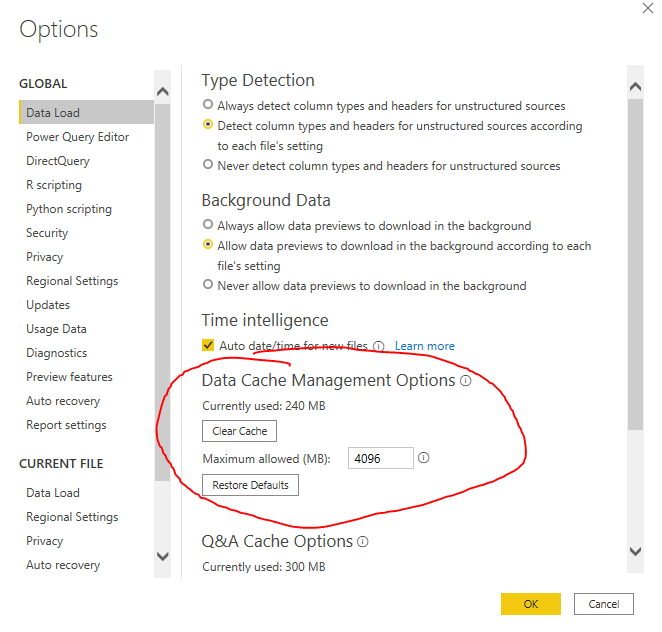Viewport: 662px width, 632px height.
Task: Click the Background Data heading
Action: coord(266,201)
